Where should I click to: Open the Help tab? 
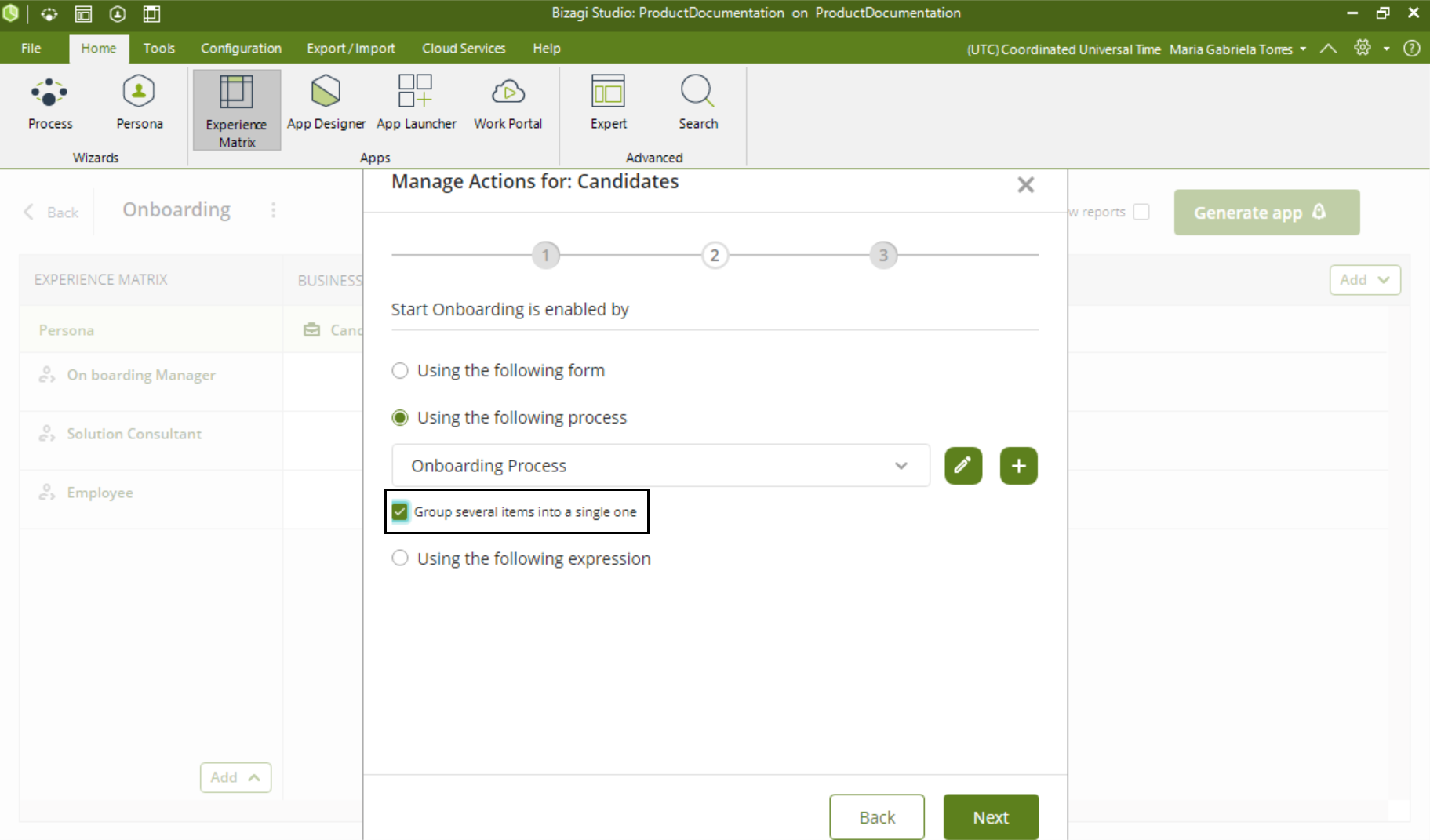[x=547, y=48]
